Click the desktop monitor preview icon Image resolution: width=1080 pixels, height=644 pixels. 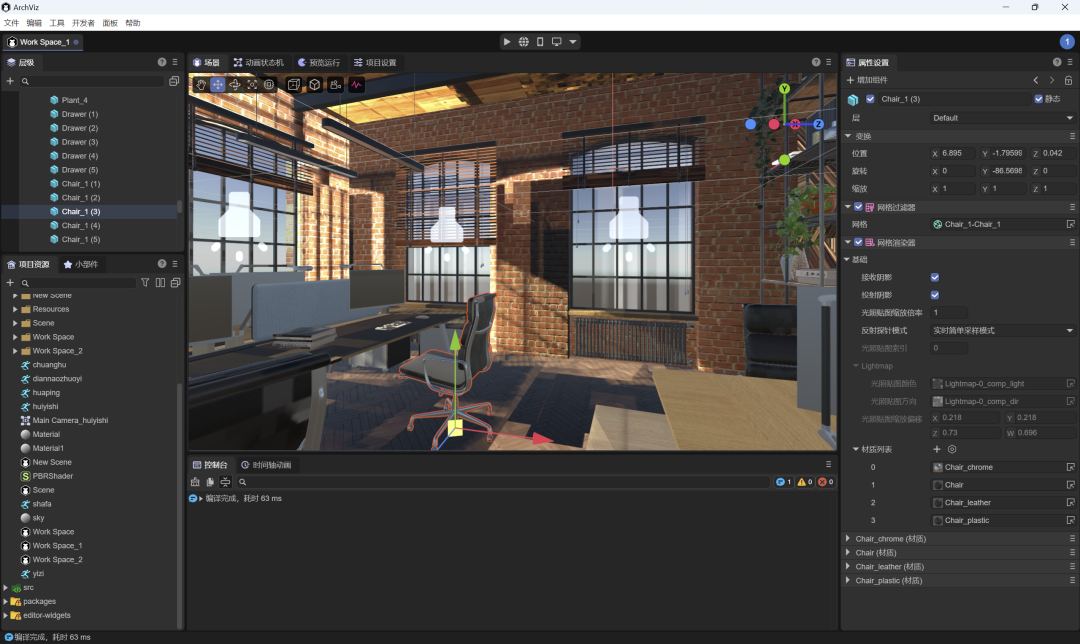pos(557,42)
